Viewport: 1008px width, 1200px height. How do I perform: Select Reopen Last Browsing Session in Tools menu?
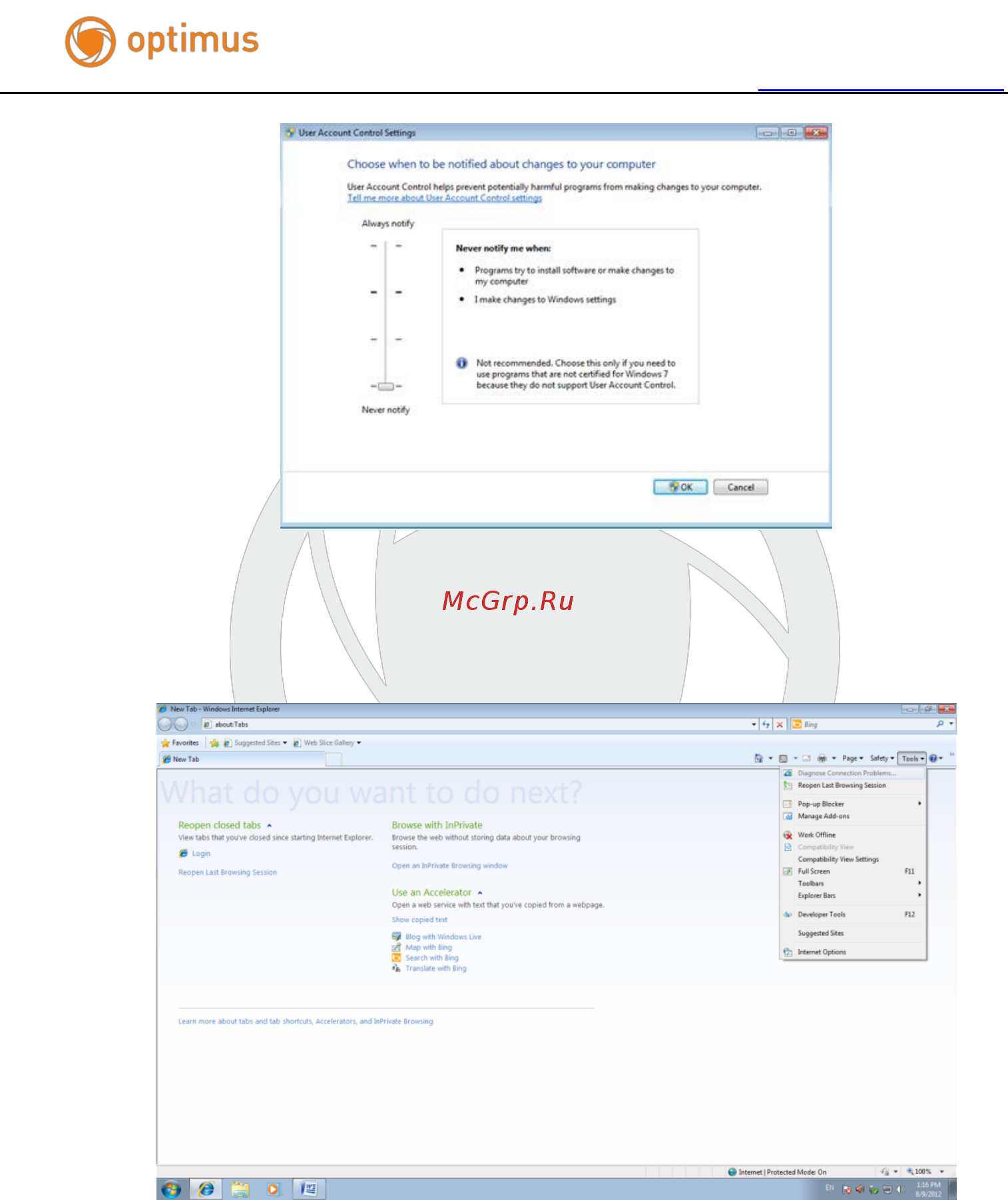pos(854,786)
